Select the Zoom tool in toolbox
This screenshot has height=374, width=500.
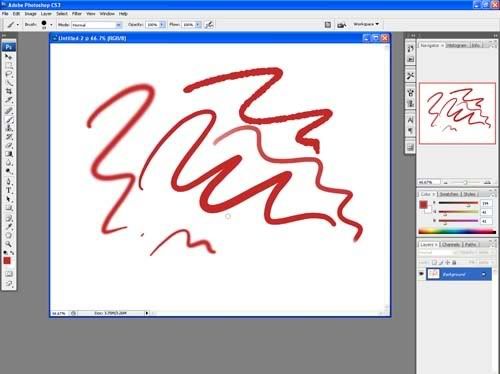click(x=9, y=244)
